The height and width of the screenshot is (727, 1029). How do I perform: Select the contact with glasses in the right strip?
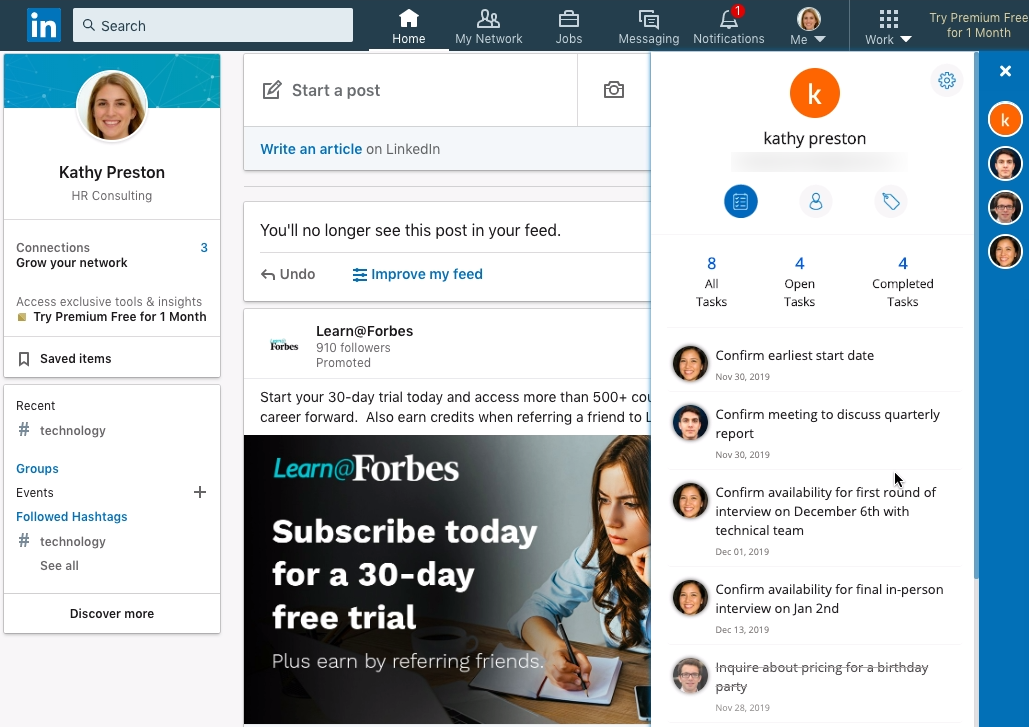click(x=1005, y=207)
